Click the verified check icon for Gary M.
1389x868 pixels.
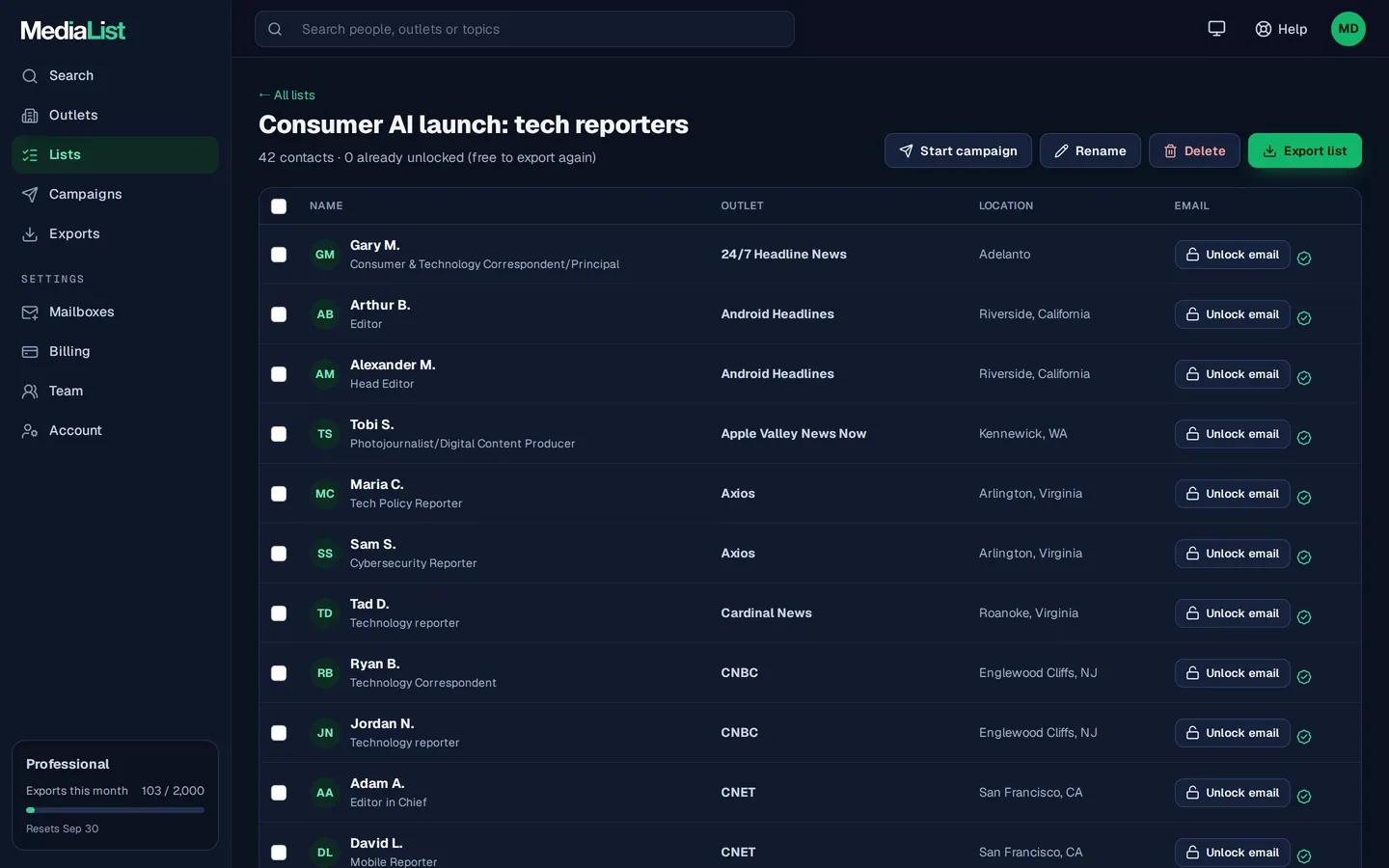(x=1304, y=258)
